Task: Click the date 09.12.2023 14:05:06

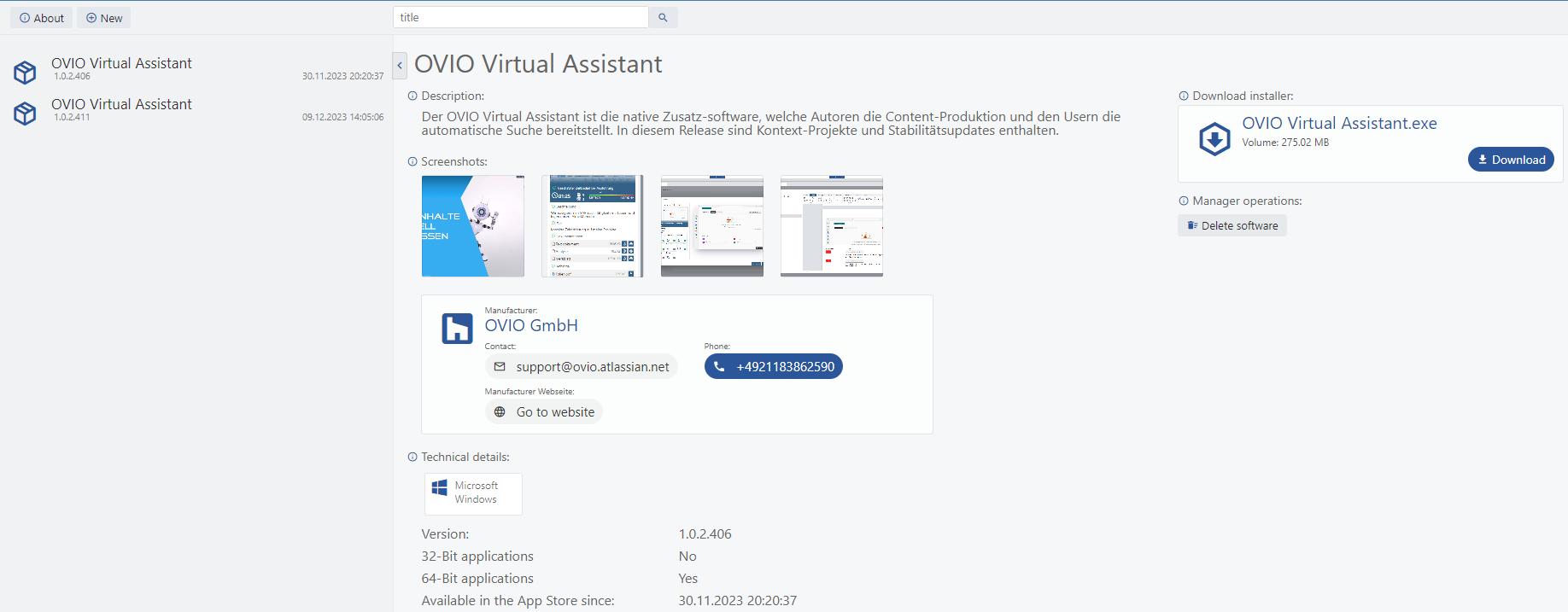Action: 342,117
